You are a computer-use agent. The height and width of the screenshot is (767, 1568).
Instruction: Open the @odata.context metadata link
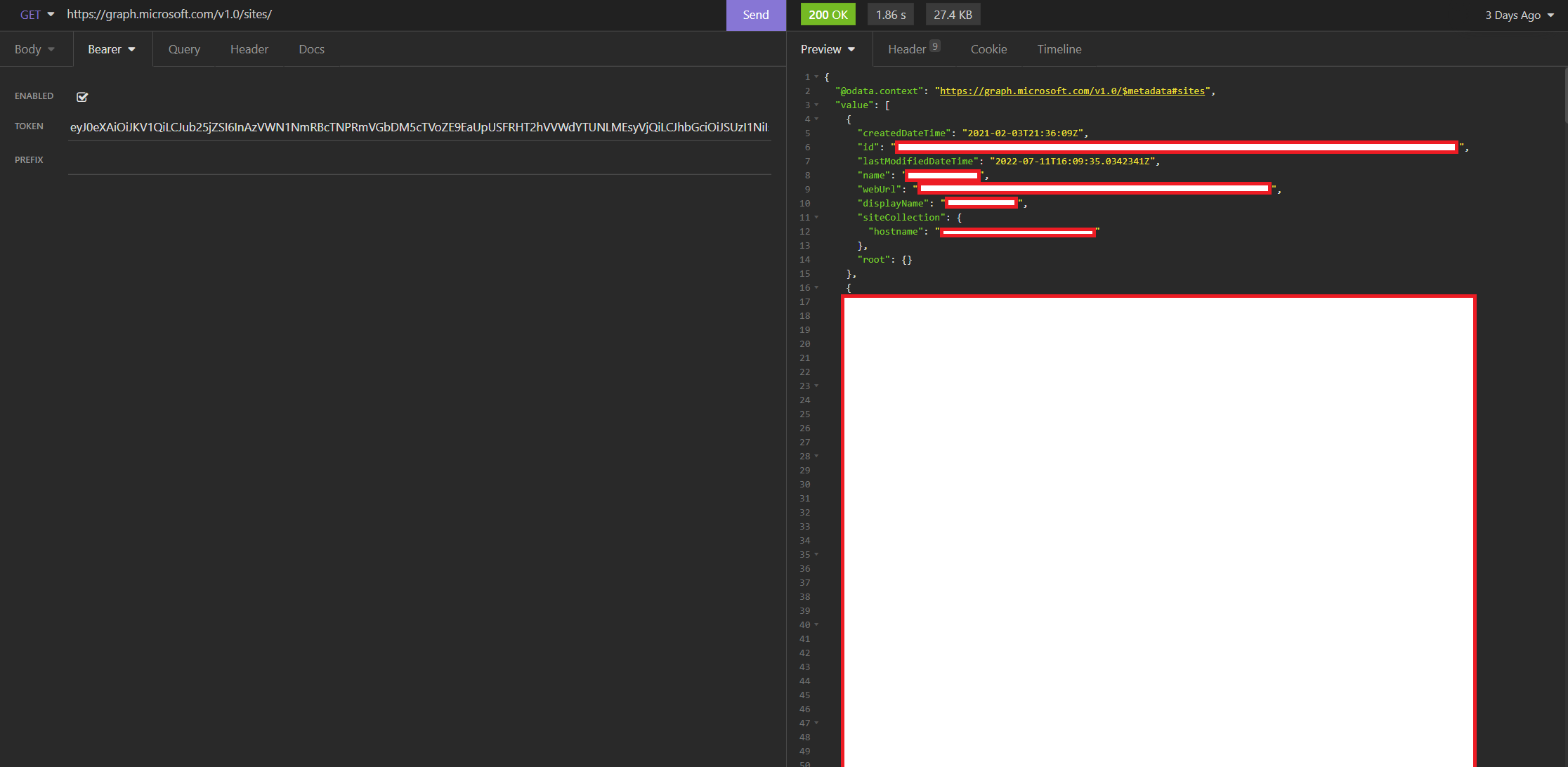(x=1072, y=91)
